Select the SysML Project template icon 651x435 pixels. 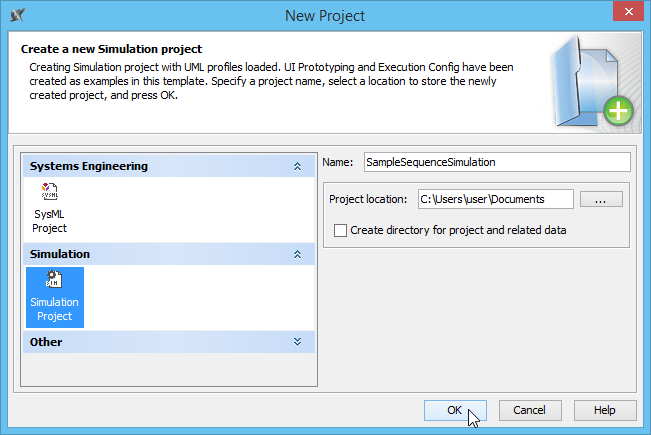point(49,208)
